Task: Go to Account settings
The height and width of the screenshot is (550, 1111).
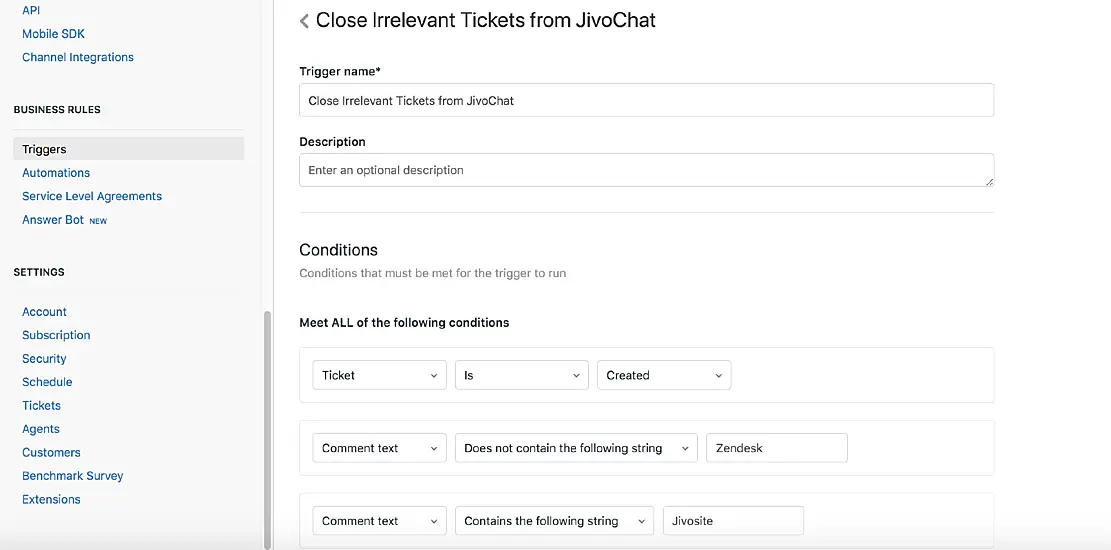Action: point(45,312)
